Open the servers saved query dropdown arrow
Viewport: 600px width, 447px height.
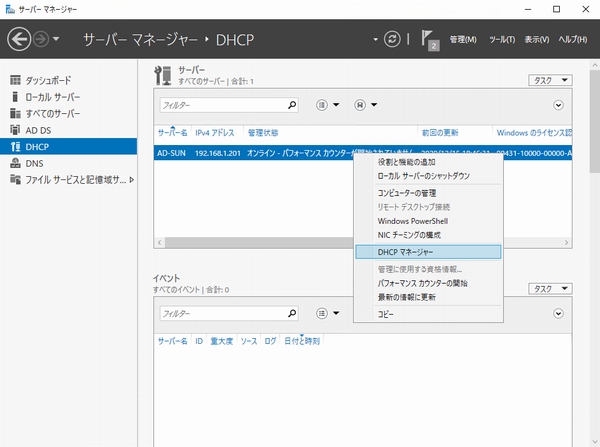click(374, 105)
